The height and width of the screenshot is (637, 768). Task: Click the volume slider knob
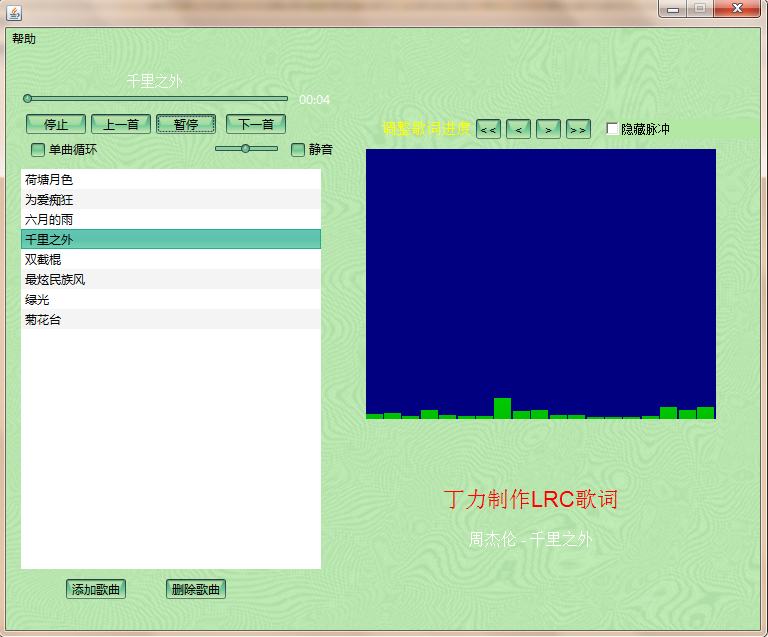(x=245, y=148)
